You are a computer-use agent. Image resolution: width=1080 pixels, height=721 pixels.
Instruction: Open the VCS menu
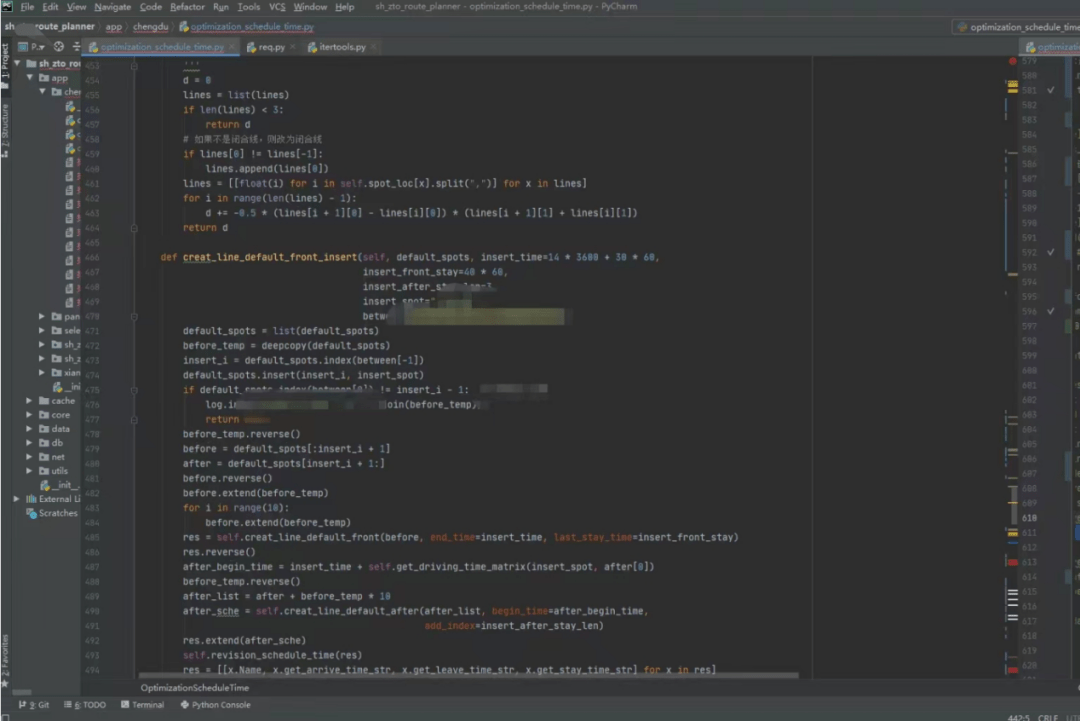pyautogui.click(x=277, y=7)
